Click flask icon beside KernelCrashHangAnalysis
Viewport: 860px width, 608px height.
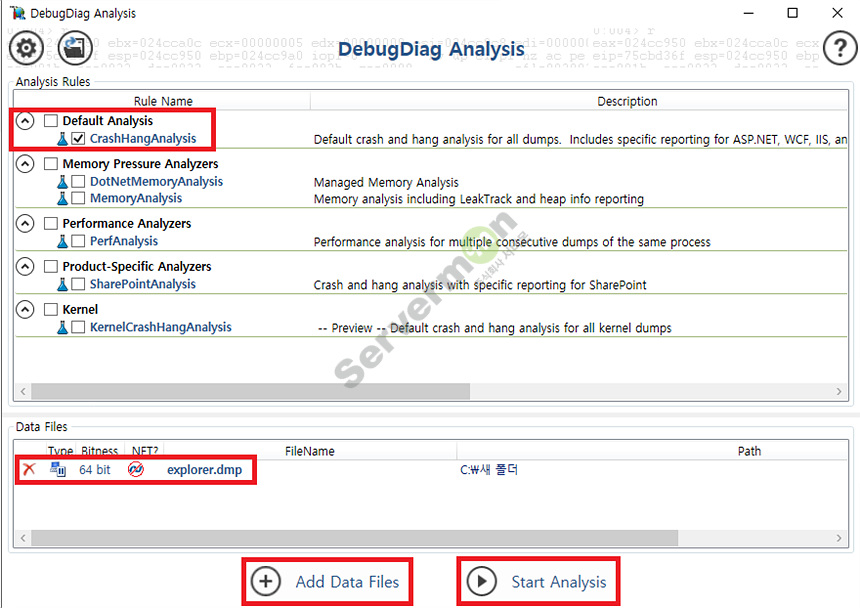coord(63,327)
